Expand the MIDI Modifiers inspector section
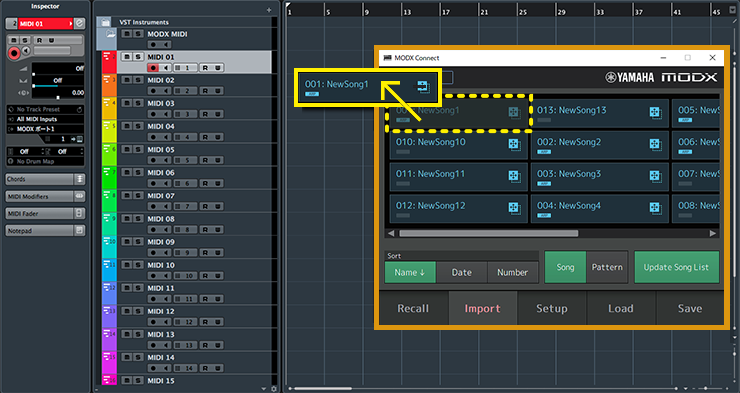 [80, 196]
